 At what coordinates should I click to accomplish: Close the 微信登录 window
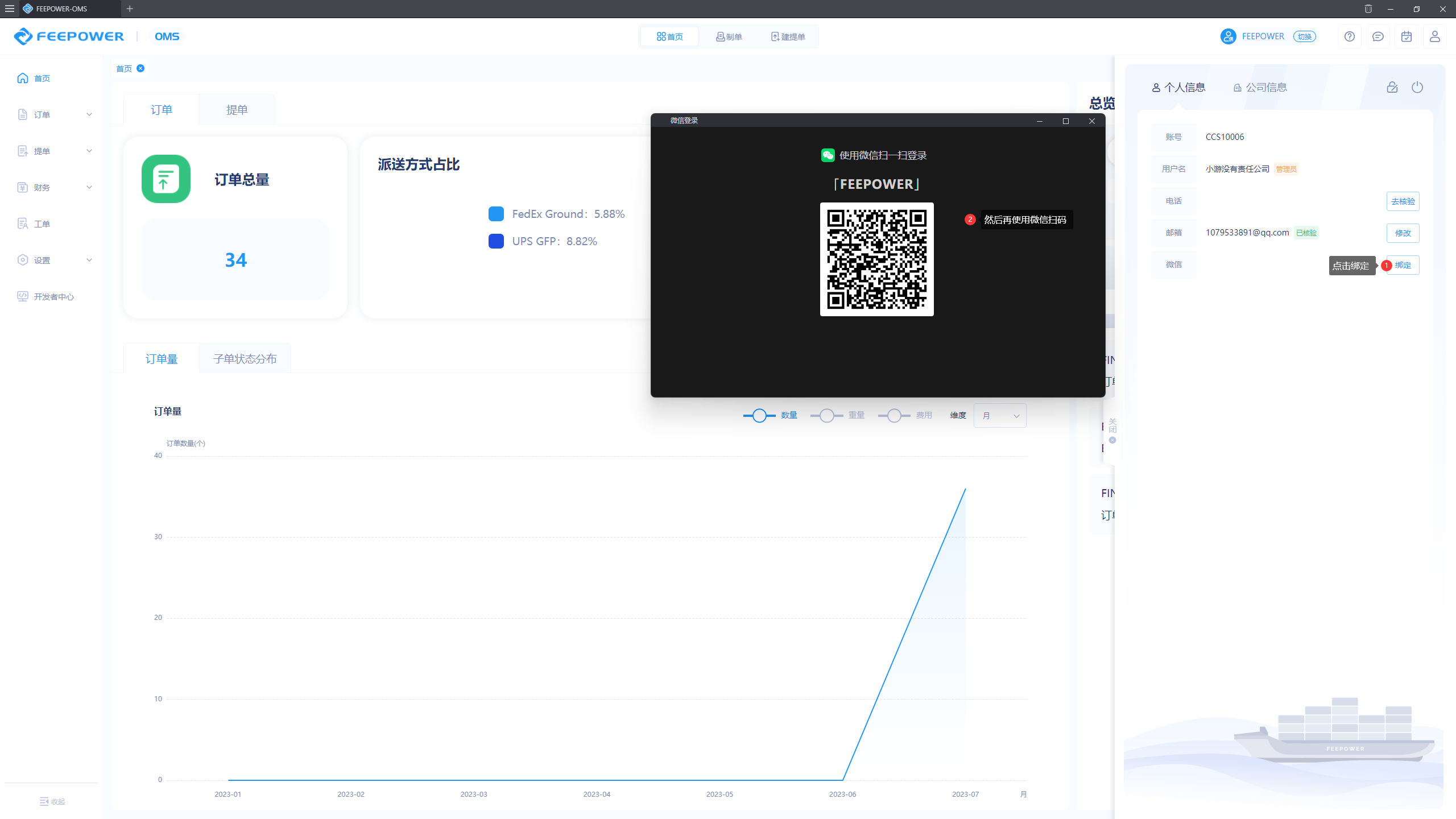1092,121
